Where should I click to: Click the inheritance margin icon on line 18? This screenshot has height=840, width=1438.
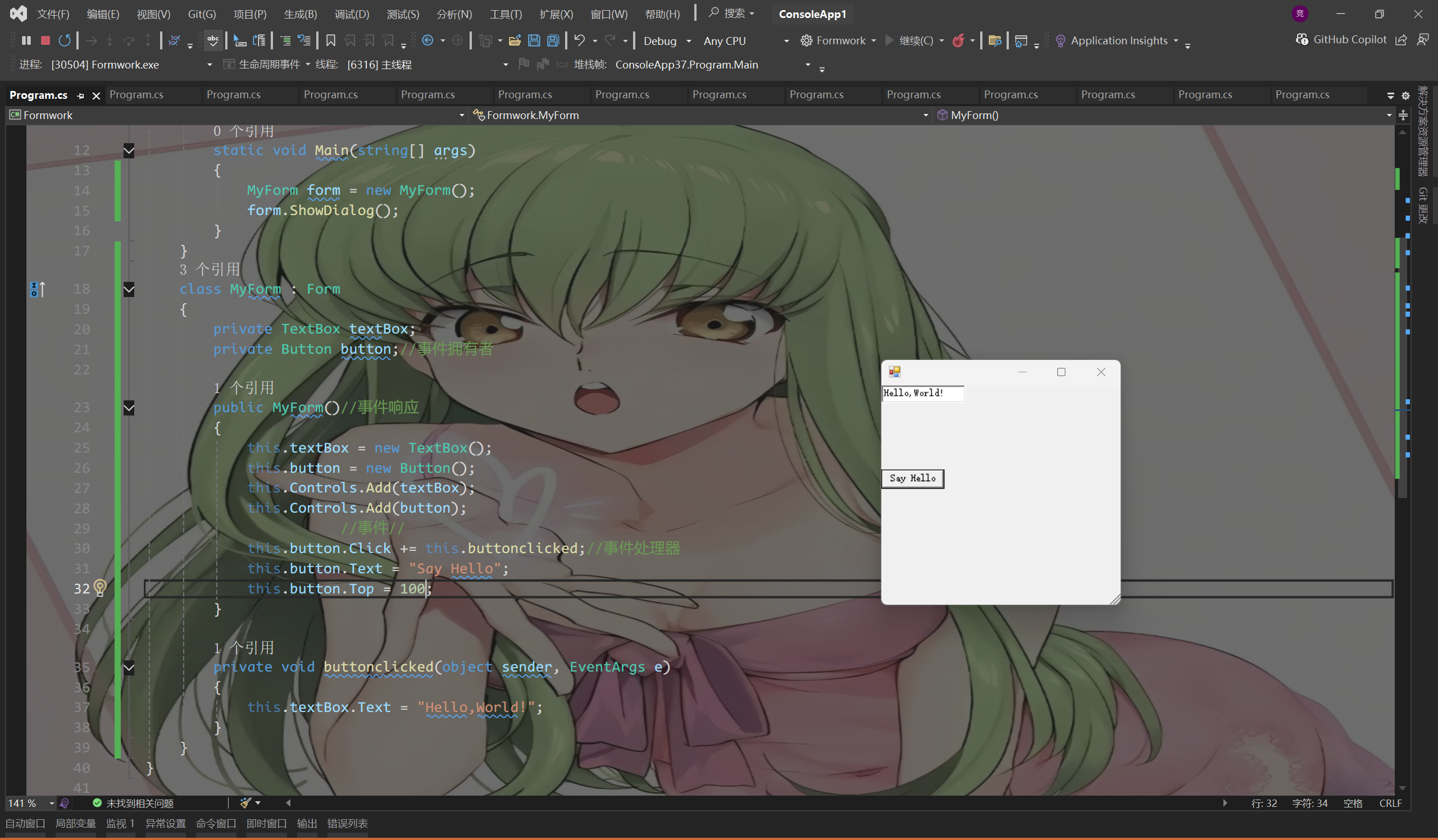coord(37,289)
